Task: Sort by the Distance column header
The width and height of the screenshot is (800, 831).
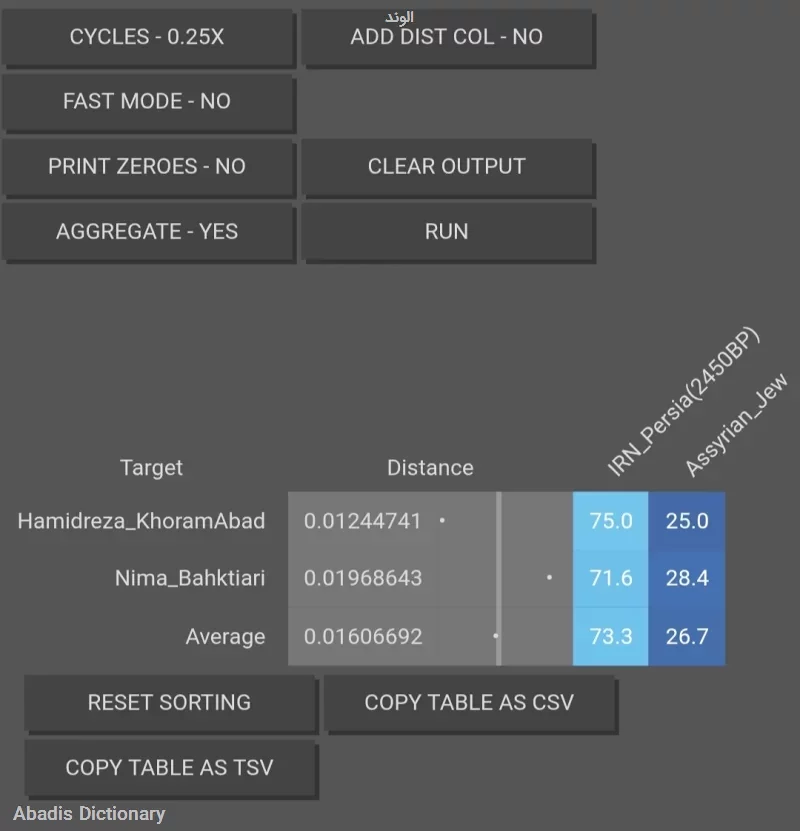Action: [430, 468]
